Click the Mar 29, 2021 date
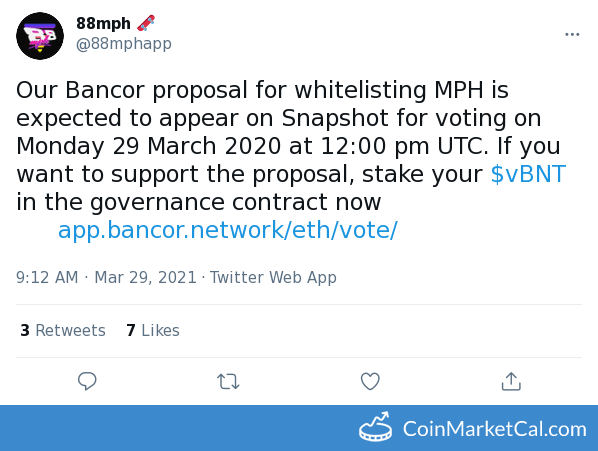The height and width of the screenshot is (451, 598). [145, 277]
